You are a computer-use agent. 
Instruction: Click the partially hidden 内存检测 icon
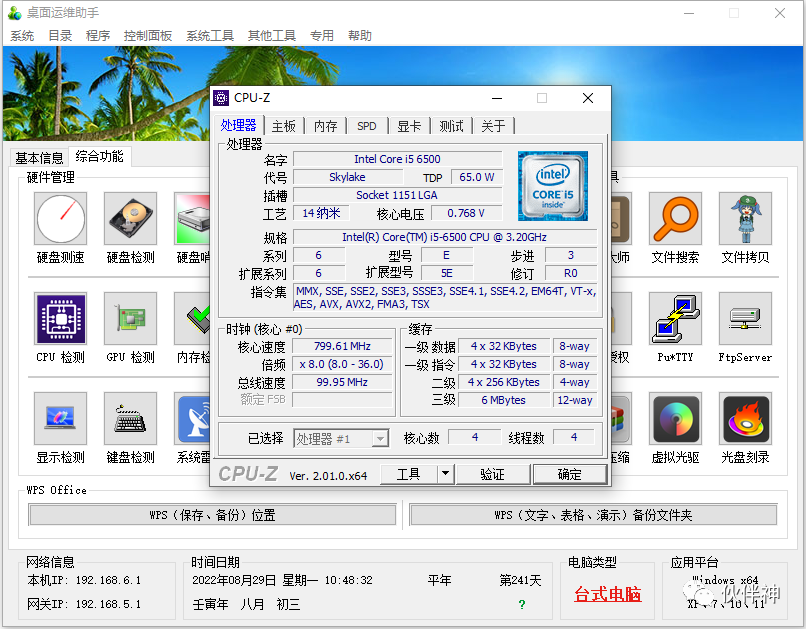coord(192,319)
